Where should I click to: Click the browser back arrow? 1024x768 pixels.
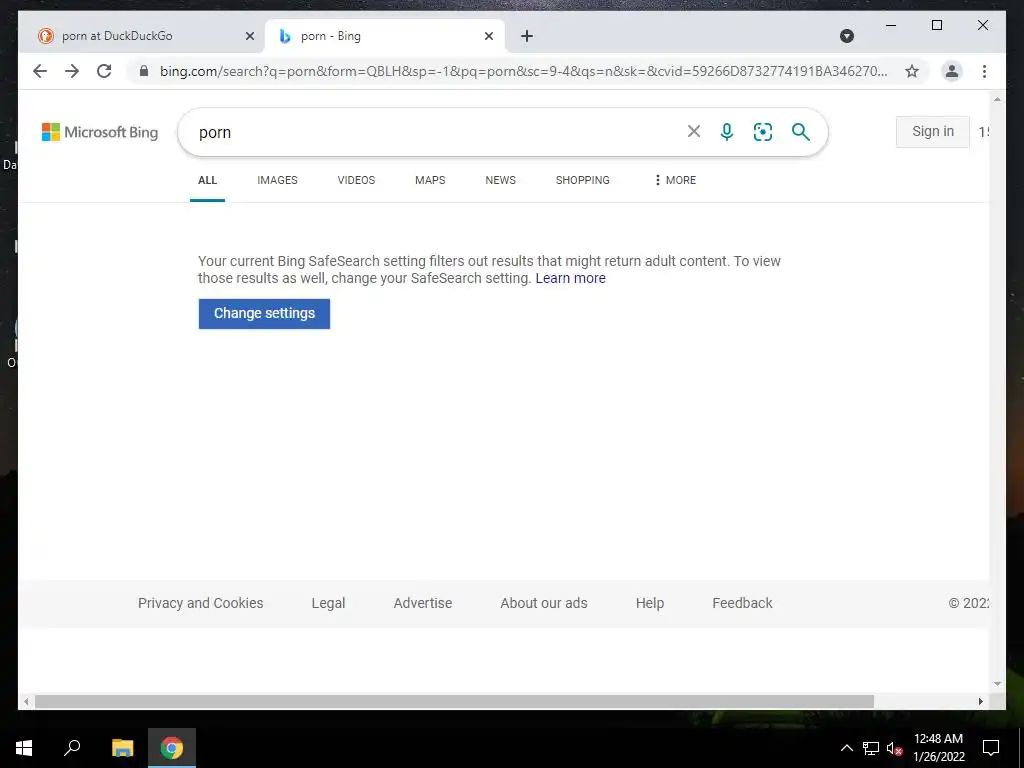click(x=40, y=71)
